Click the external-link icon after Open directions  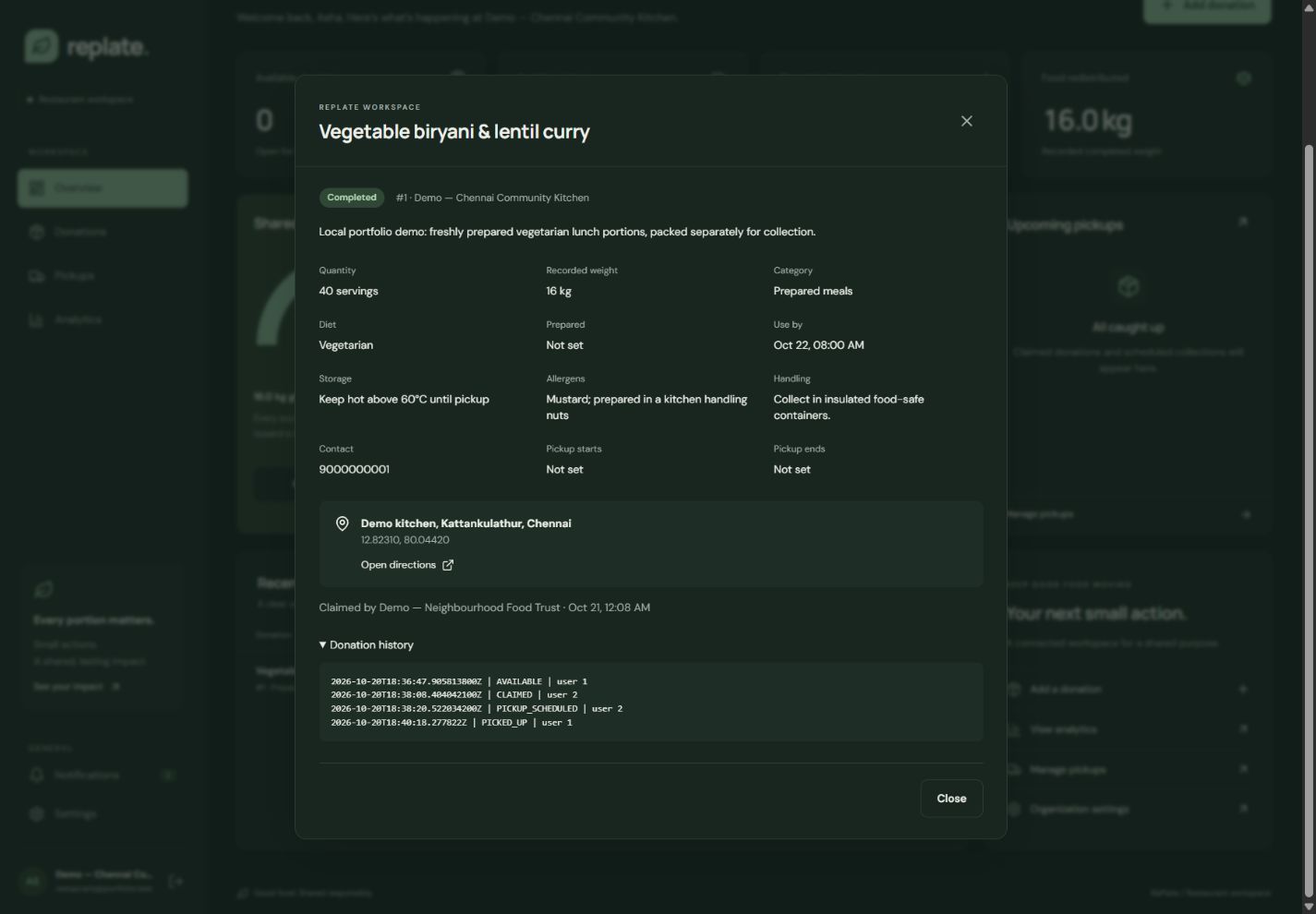(448, 565)
